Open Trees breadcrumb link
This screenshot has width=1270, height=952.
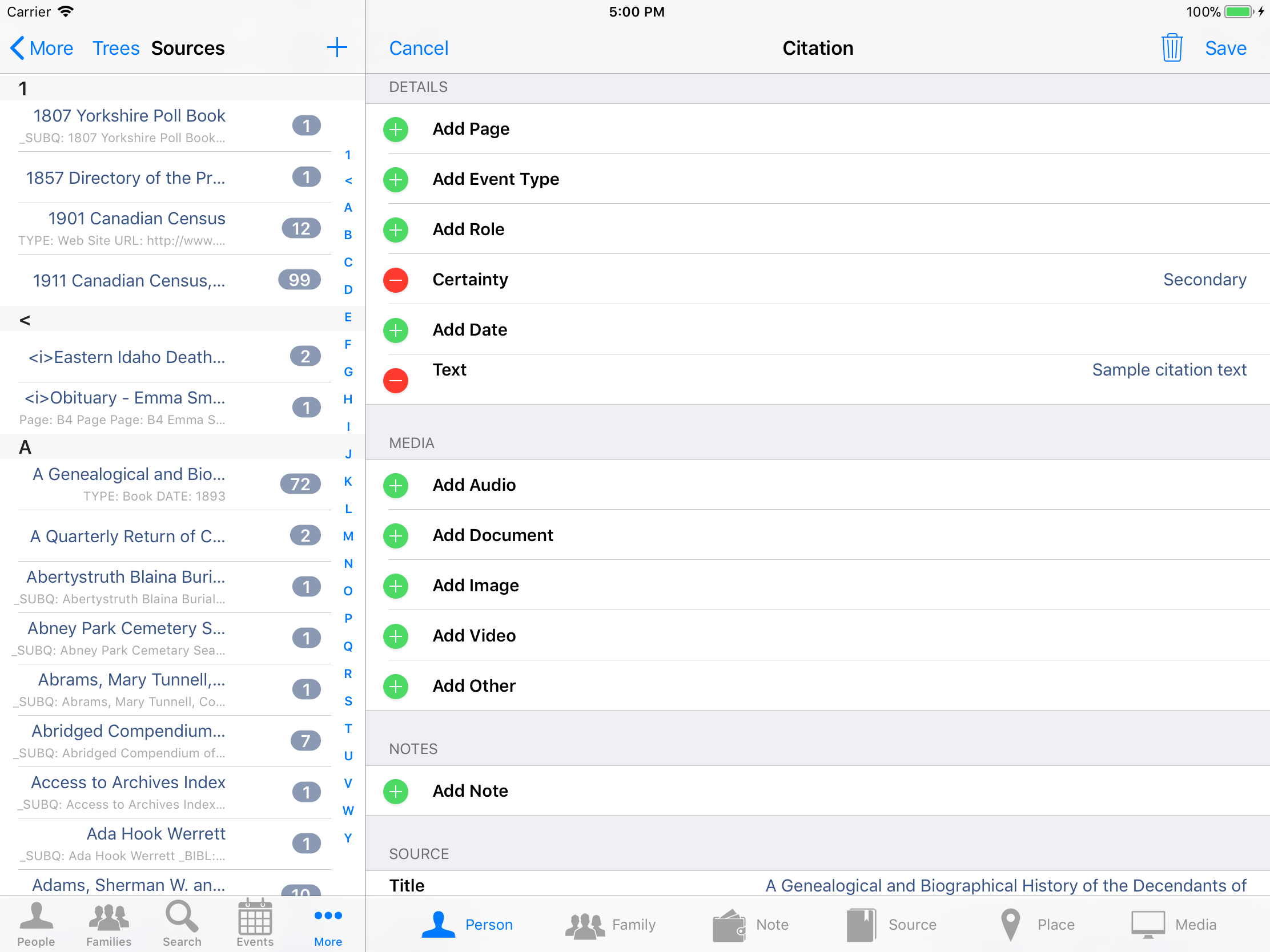pos(116,48)
